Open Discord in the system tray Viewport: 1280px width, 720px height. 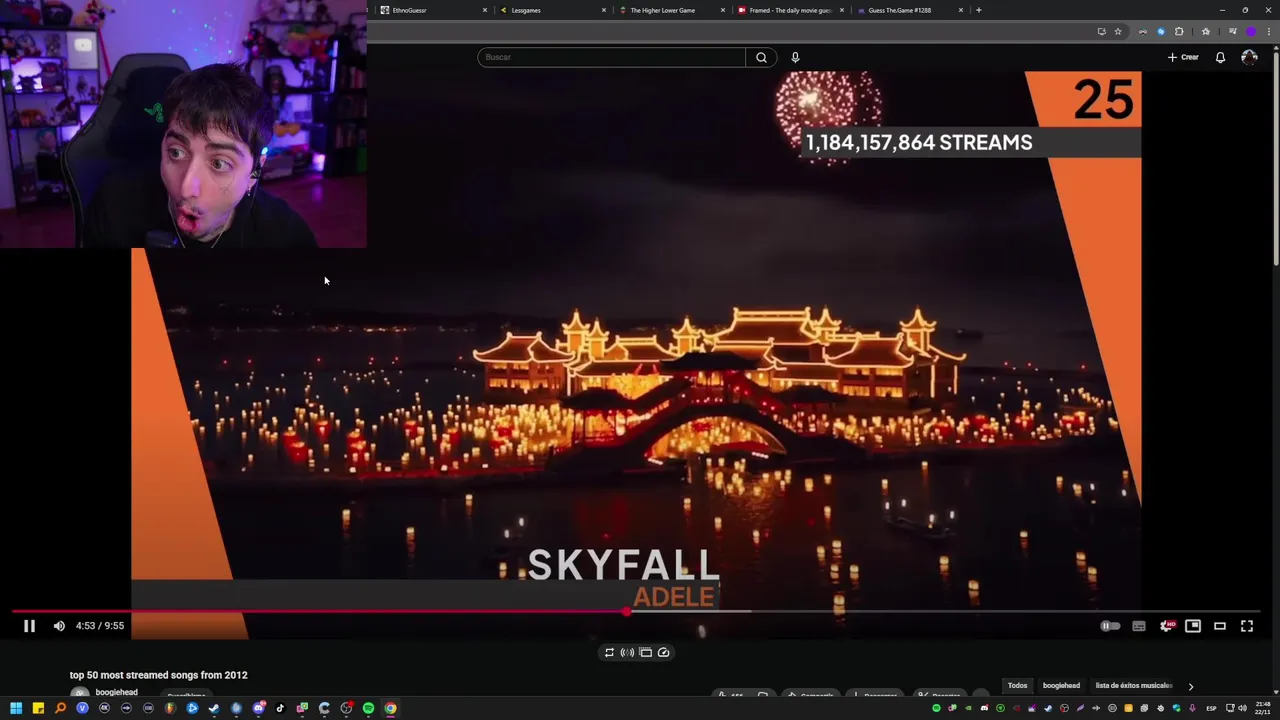985,708
